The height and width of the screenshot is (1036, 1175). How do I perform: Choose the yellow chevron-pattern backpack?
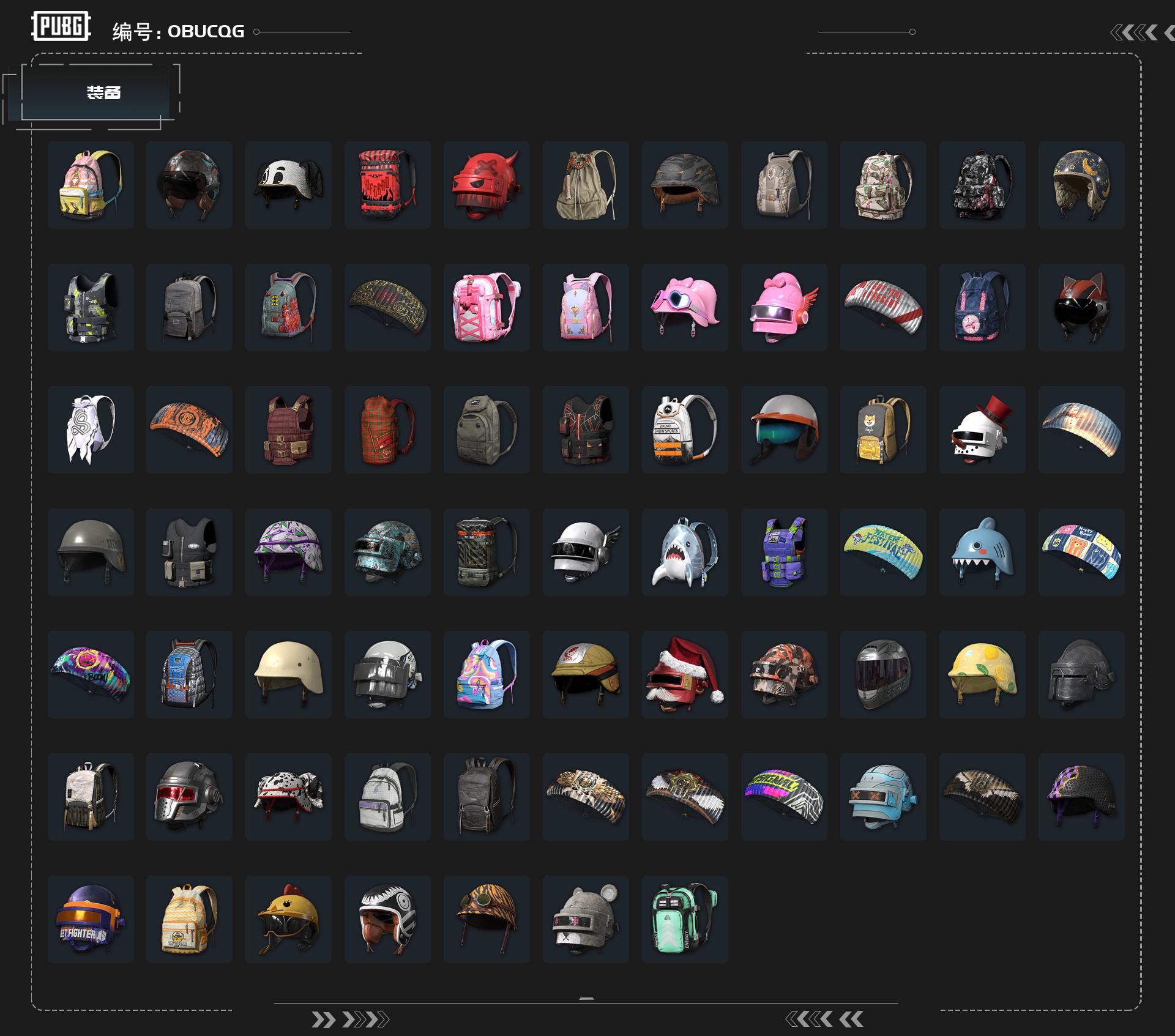point(190,919)
